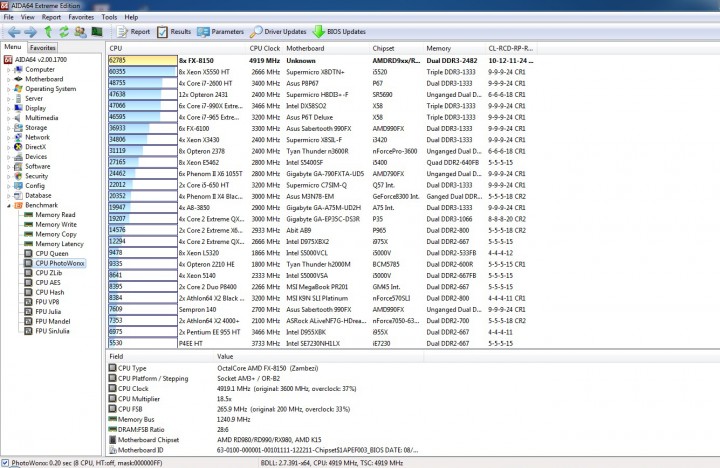Sort by the CPU Clock column header

(x=264, y=48)
